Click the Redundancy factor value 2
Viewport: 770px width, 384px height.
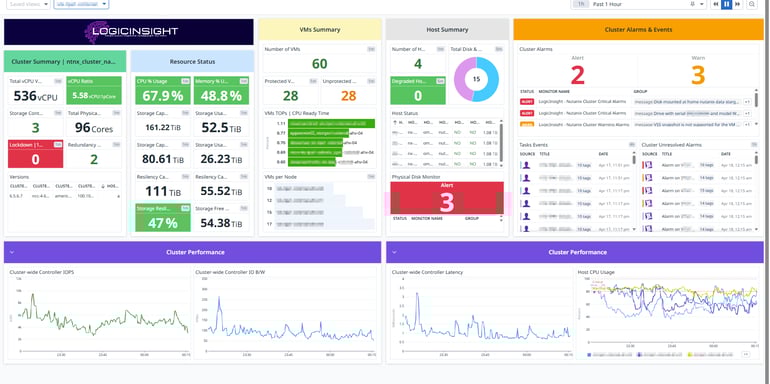click(94, 159)
